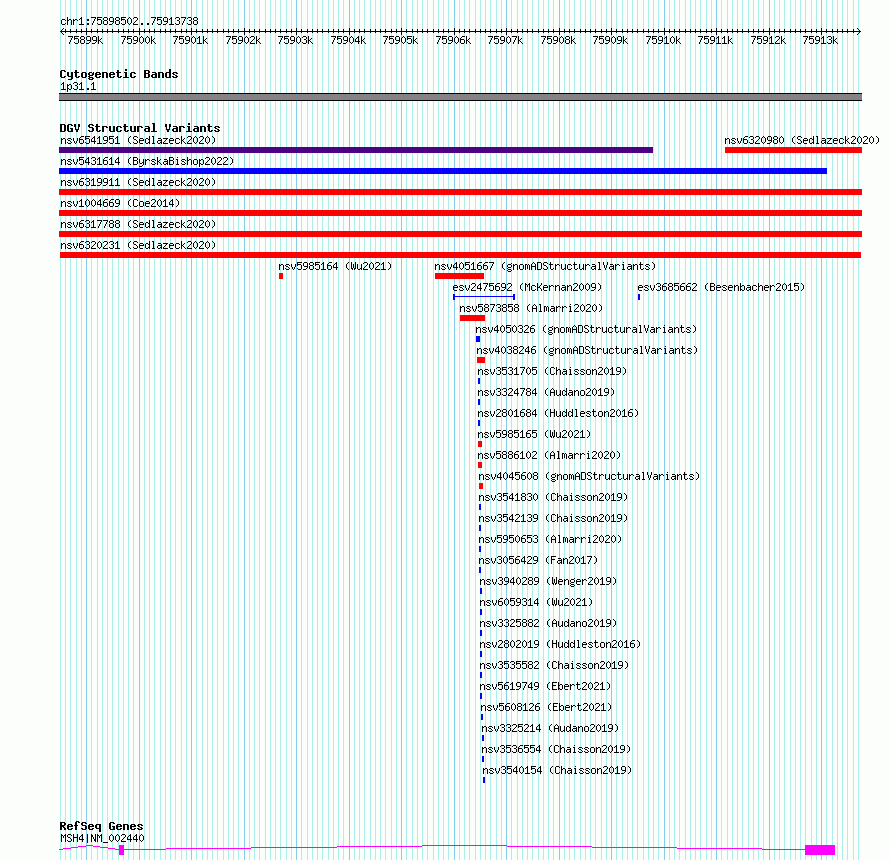890x860 pixels.
Task: Click the nsv6320231 (Sedlazeck2020) label
Action: (x=138, y=245)
